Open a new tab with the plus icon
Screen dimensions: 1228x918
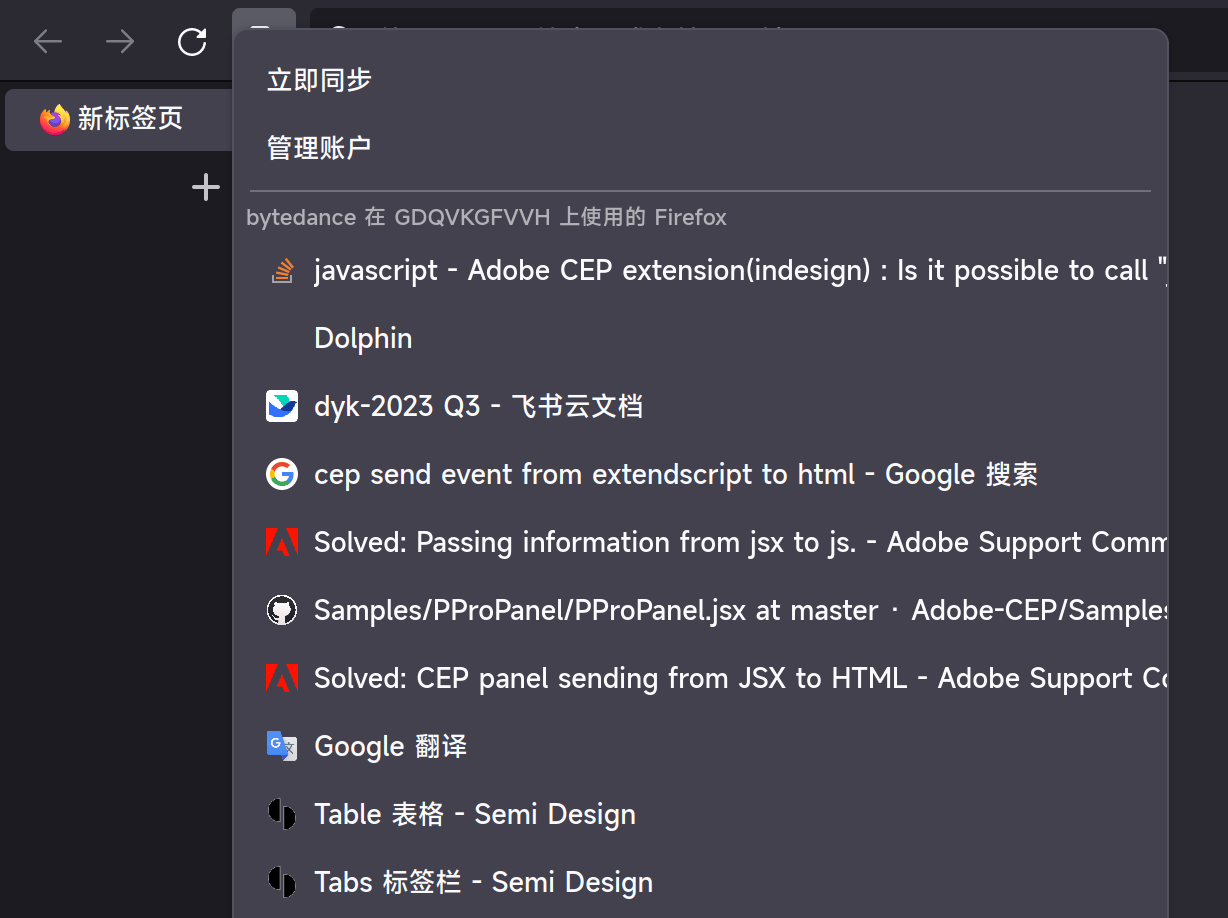pyautogui.click(x=206, y=187)
